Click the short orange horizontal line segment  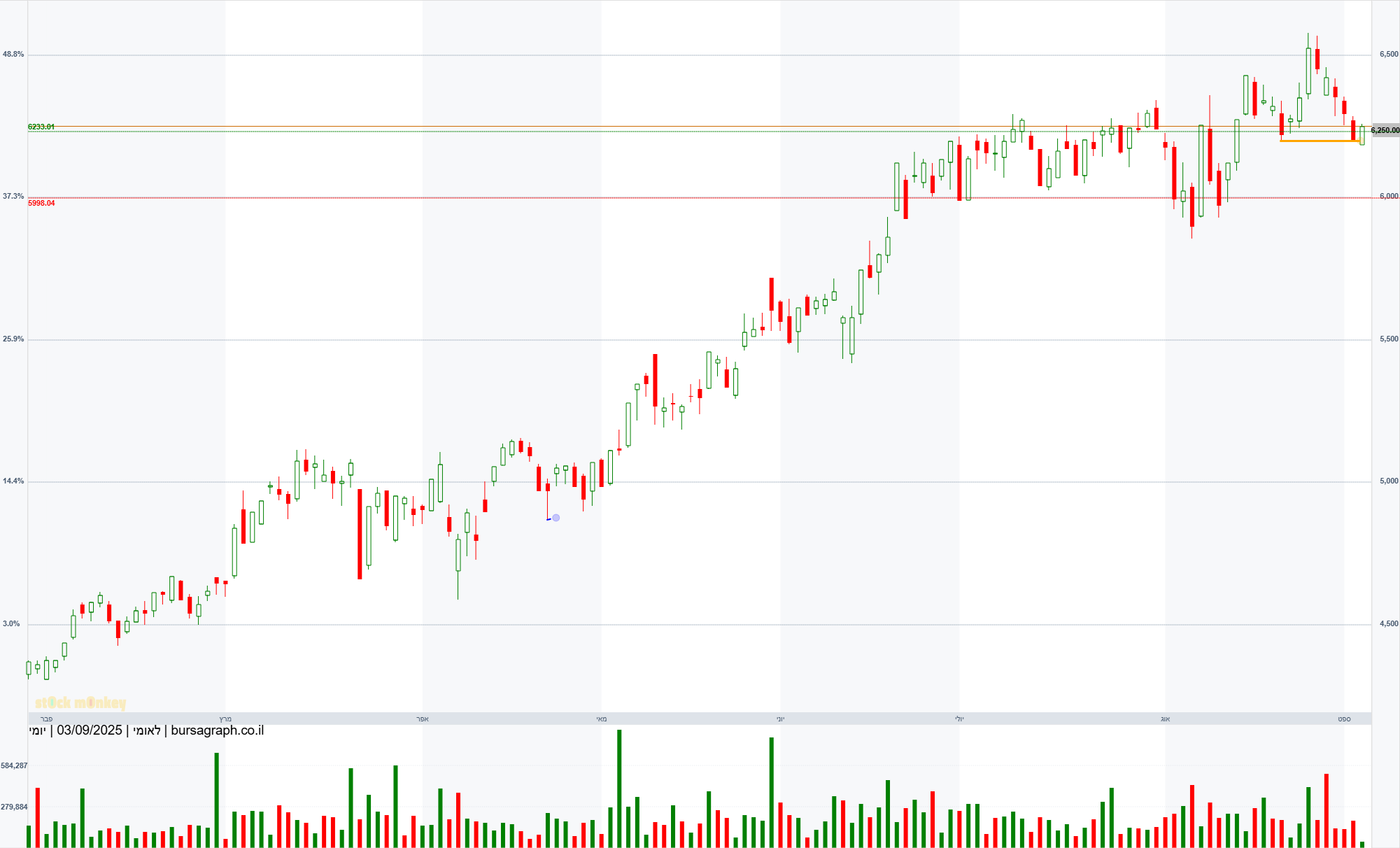(1319, 141)
